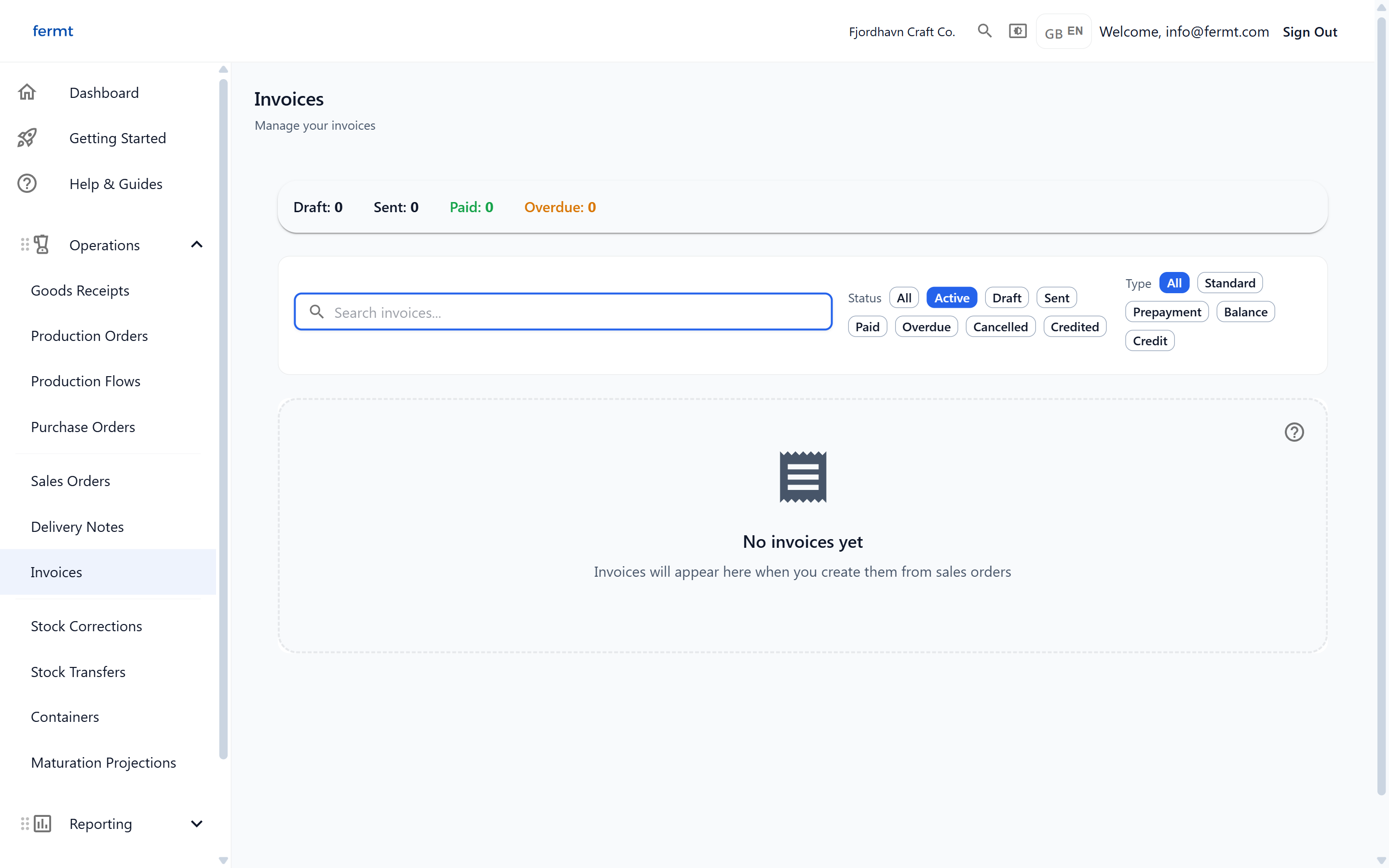Click the Paid: 0 summary count
This screenshot has width=1389, height=868.
(x=471, y=207)
